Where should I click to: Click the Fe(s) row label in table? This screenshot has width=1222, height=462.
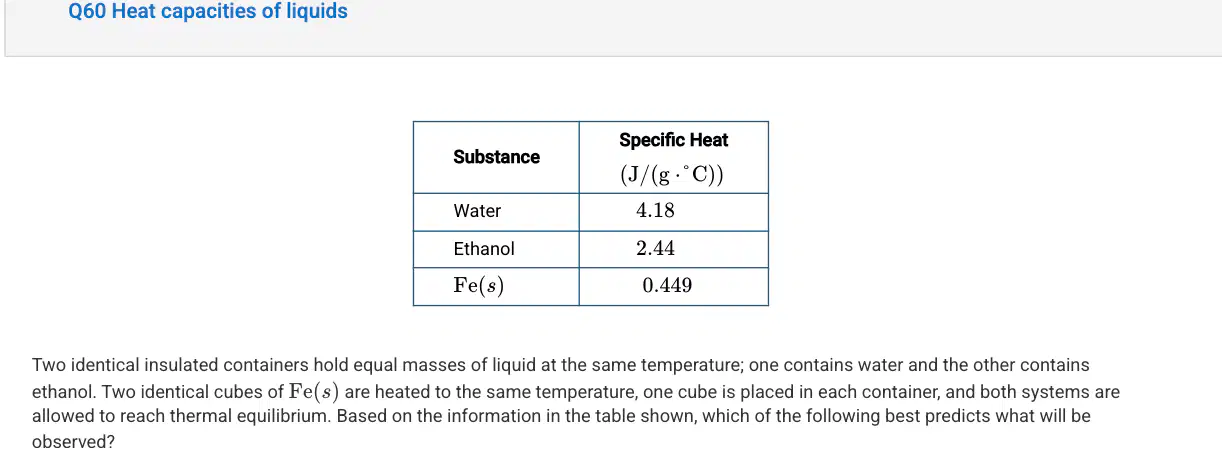478,286
